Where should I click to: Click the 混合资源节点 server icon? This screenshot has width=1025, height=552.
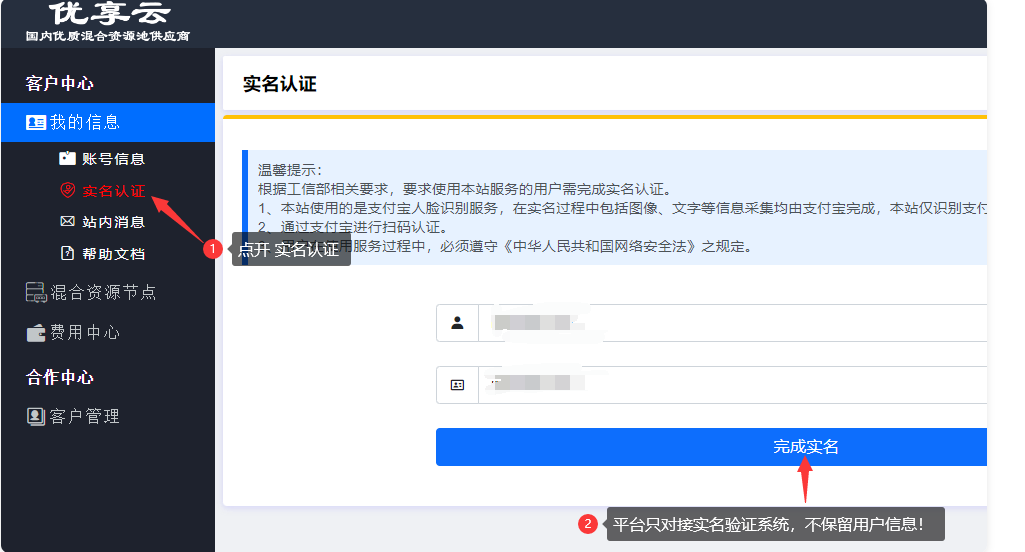point(36,293)
